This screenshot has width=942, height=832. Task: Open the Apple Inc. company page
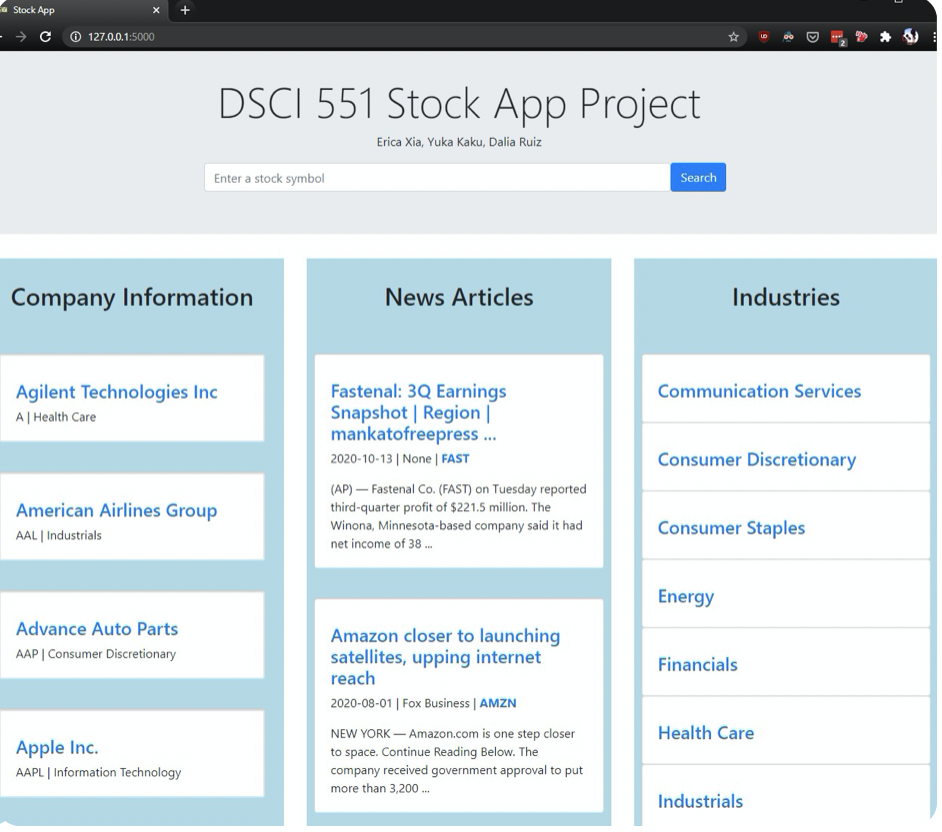click(57, 747)
